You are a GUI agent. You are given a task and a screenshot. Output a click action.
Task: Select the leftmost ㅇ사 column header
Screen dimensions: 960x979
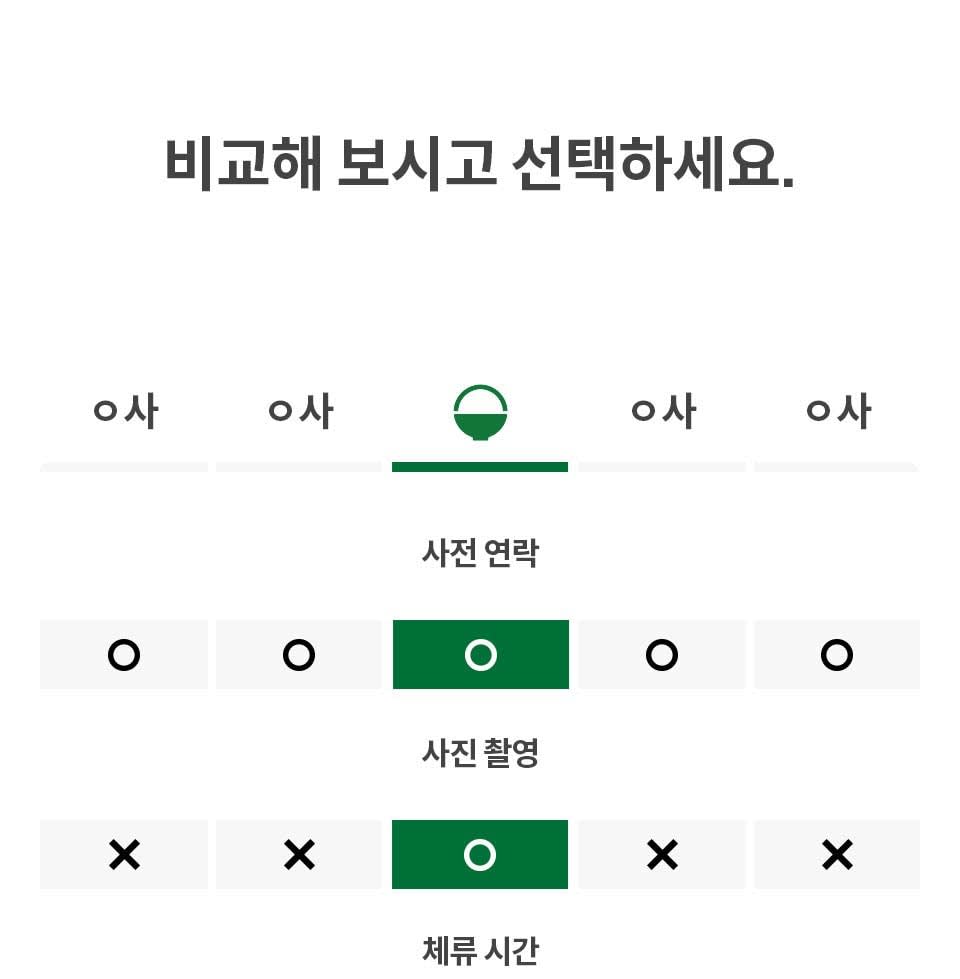[125, 411]
